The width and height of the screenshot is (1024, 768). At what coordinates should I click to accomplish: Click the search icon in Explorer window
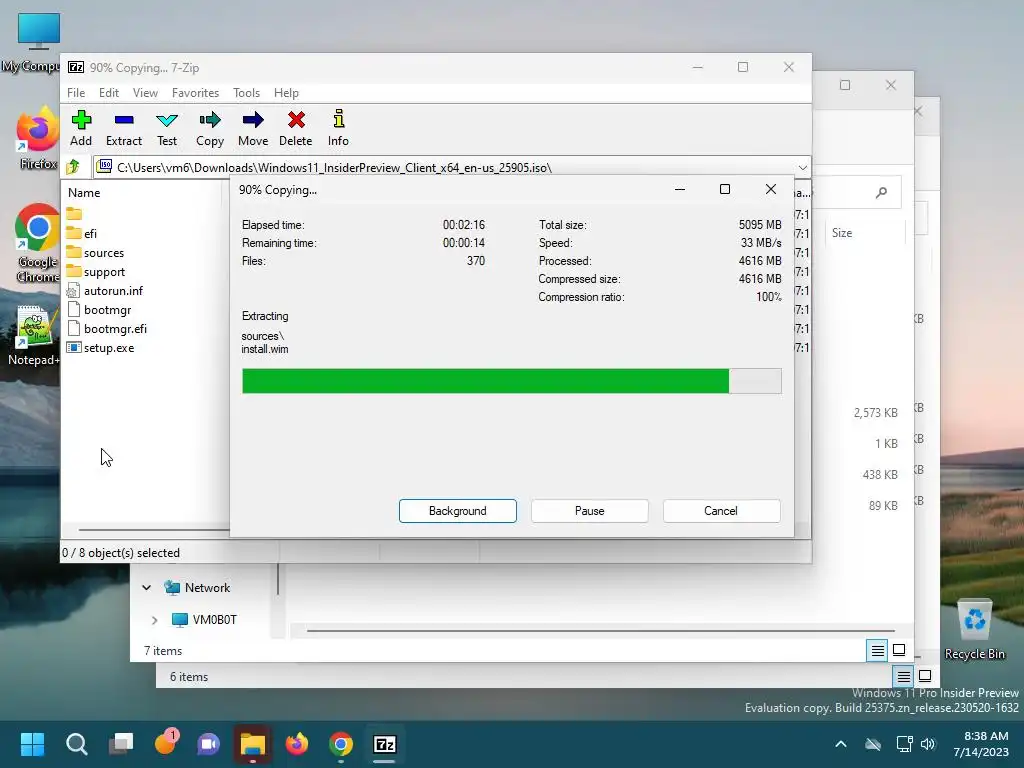coord(881,192)
